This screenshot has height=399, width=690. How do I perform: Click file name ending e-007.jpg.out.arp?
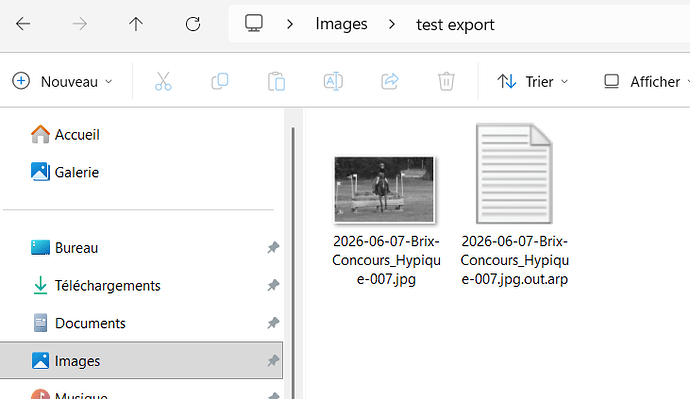click(x=514, y=260)
